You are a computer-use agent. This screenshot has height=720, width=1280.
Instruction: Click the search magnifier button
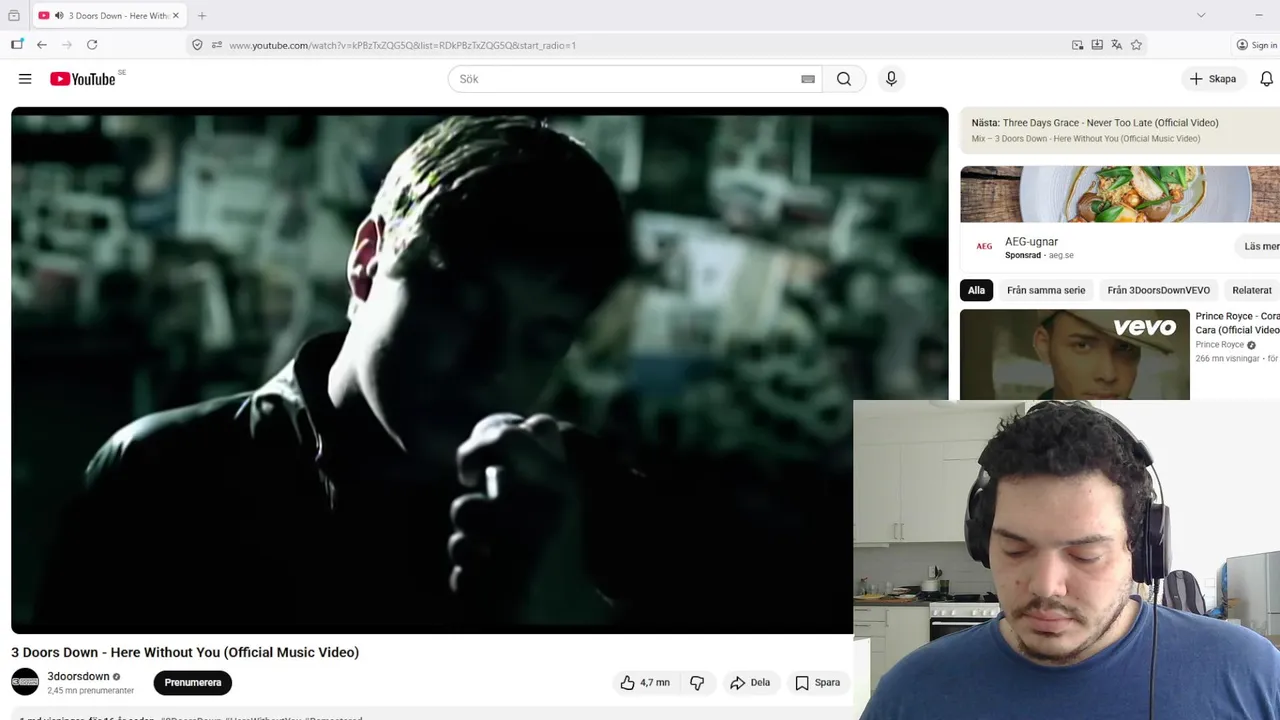844,79
